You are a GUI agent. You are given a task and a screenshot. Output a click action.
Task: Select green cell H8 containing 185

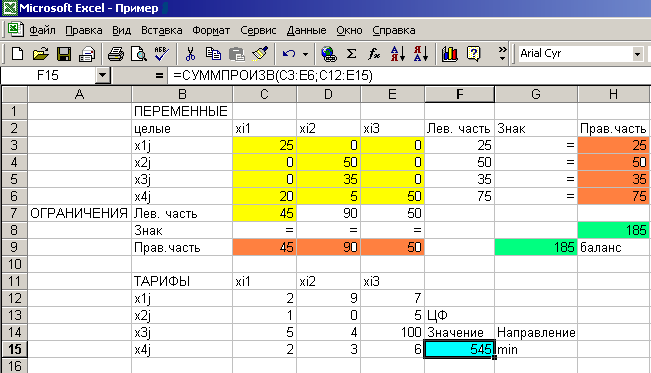(x=614, y=230)
